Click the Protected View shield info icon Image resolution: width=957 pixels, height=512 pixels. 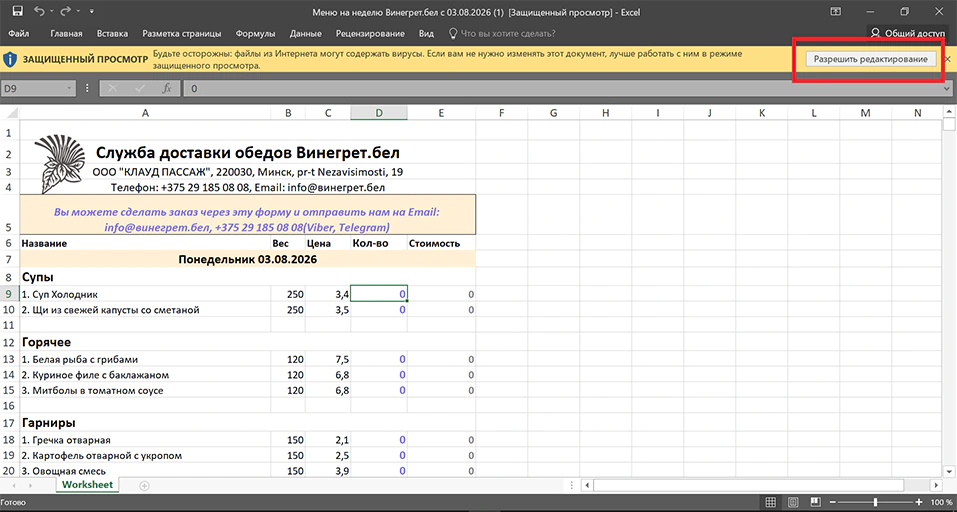(x=10, y=59)
